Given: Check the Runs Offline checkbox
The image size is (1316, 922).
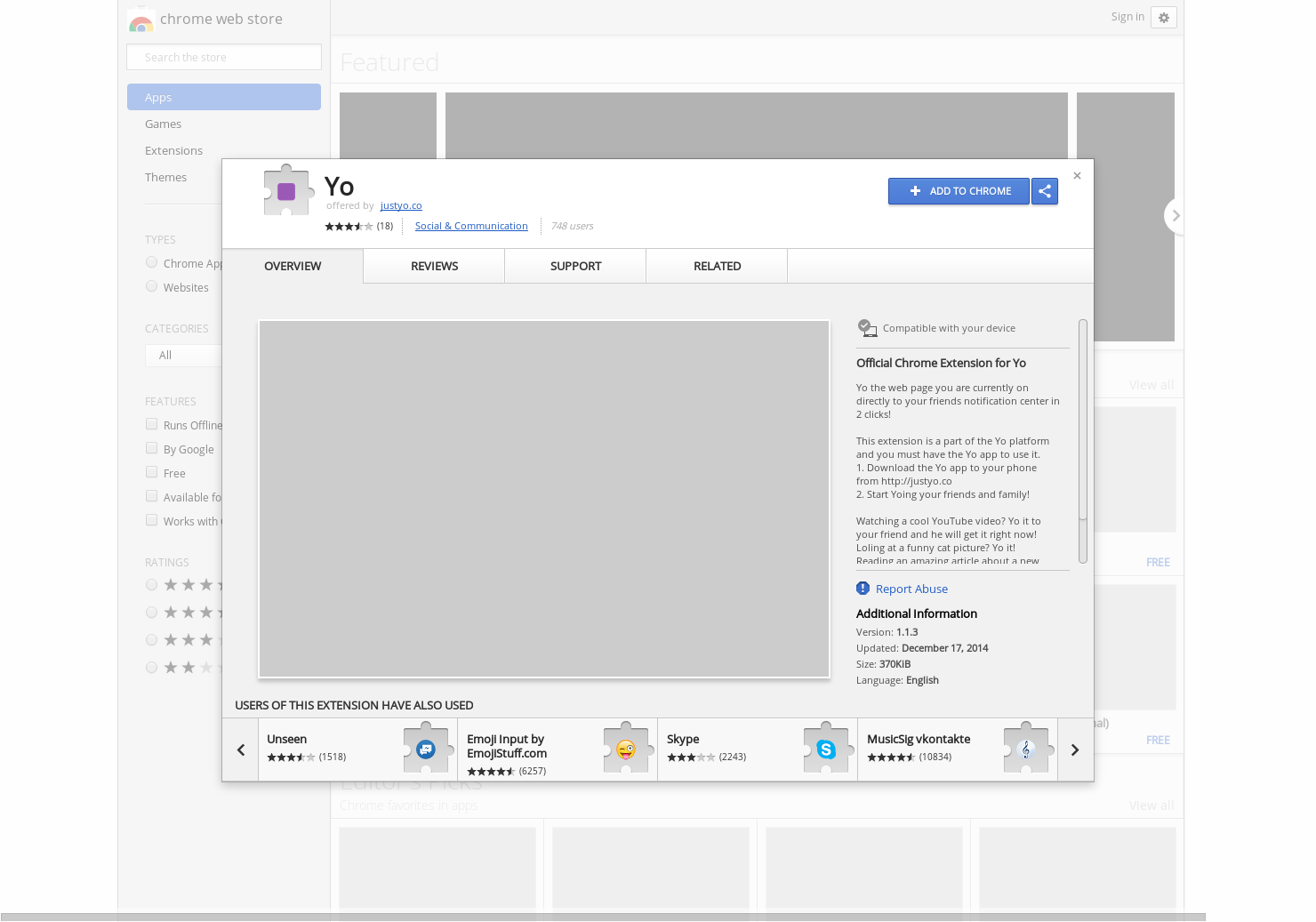Looking at the screenshot, I should (151, 424).
